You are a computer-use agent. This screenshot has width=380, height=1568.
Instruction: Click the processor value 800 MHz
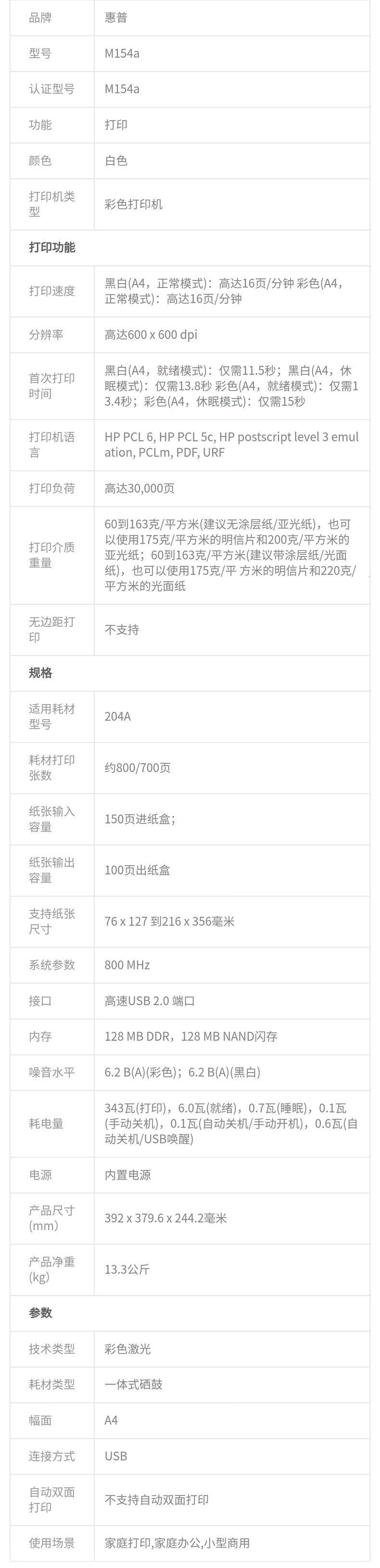click(127, 965)
